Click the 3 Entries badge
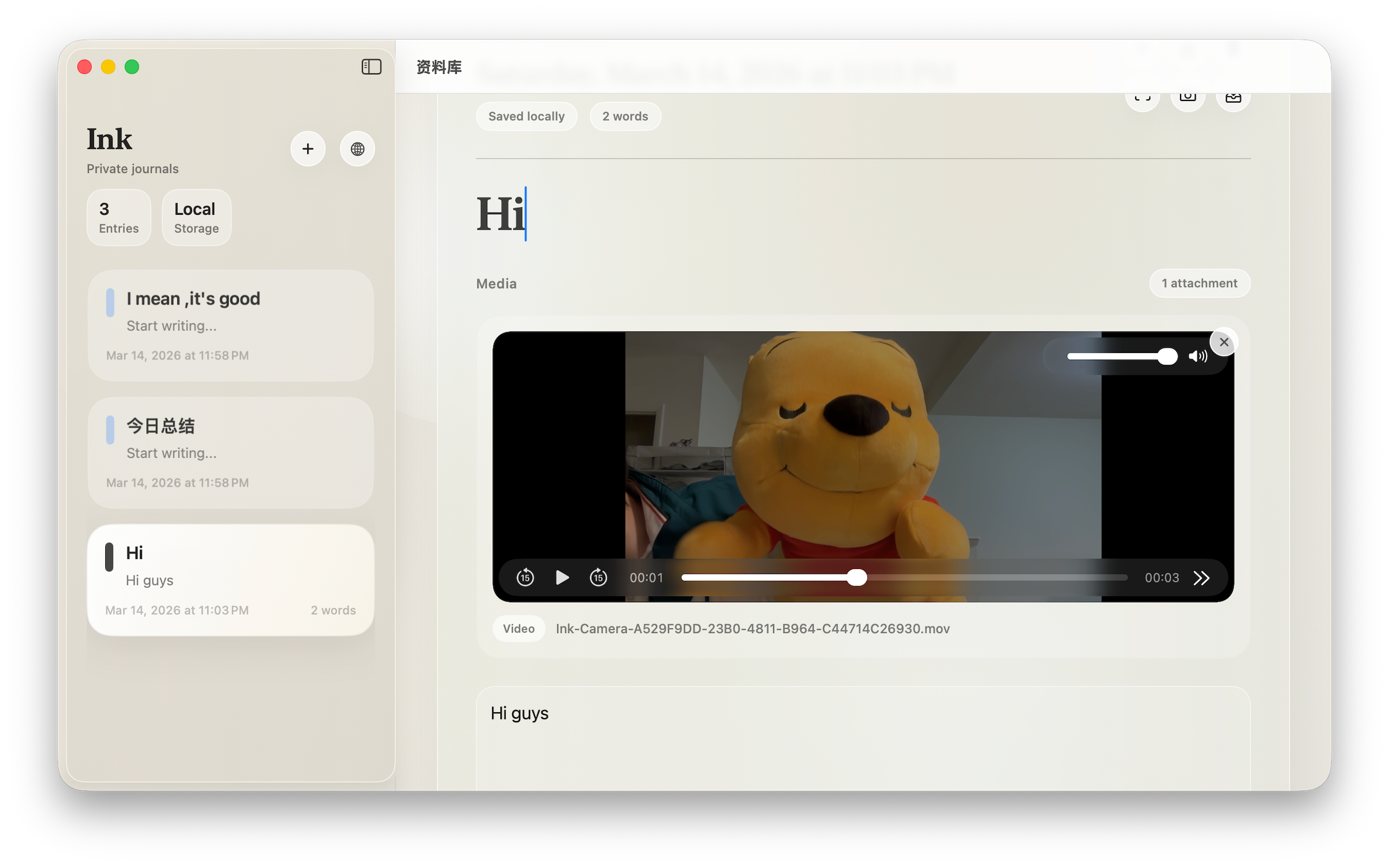The width and height of the screenshot is (1389, 868). coord(119,218)
